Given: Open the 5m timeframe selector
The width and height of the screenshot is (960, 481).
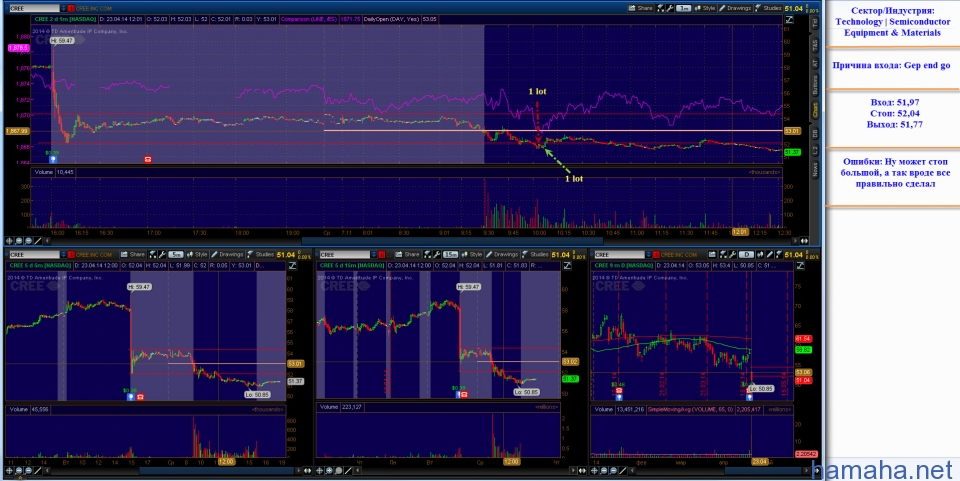Looking at the screenshot, I should (x=176, y=255).
